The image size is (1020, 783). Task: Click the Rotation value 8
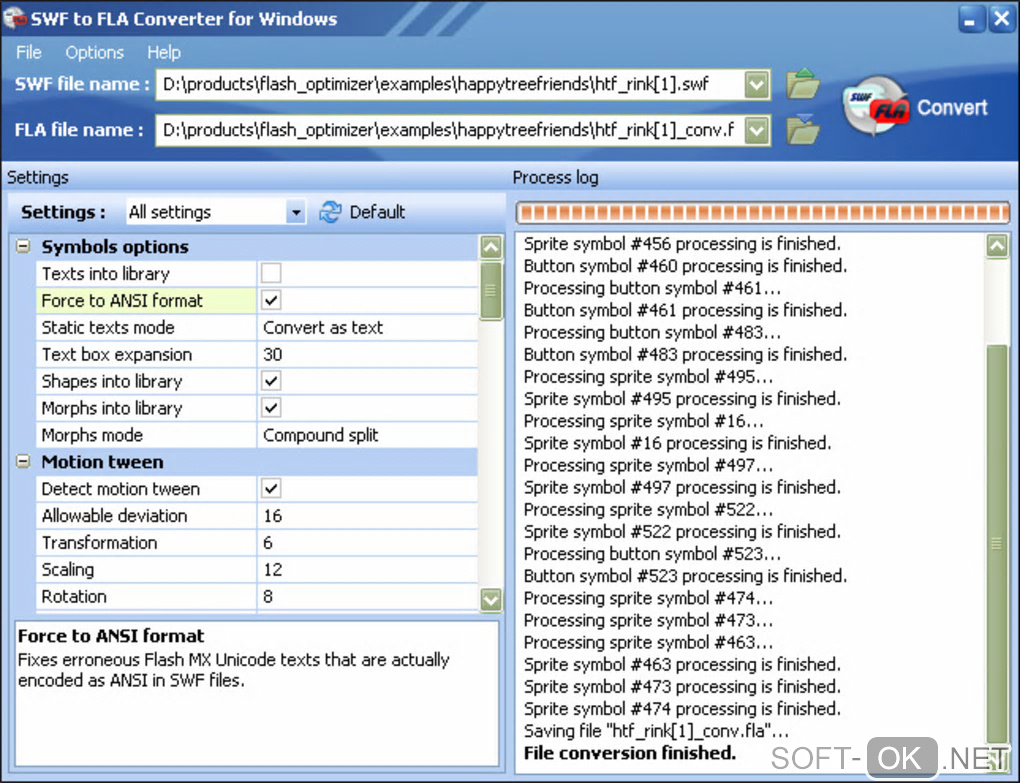click(368, 596)
